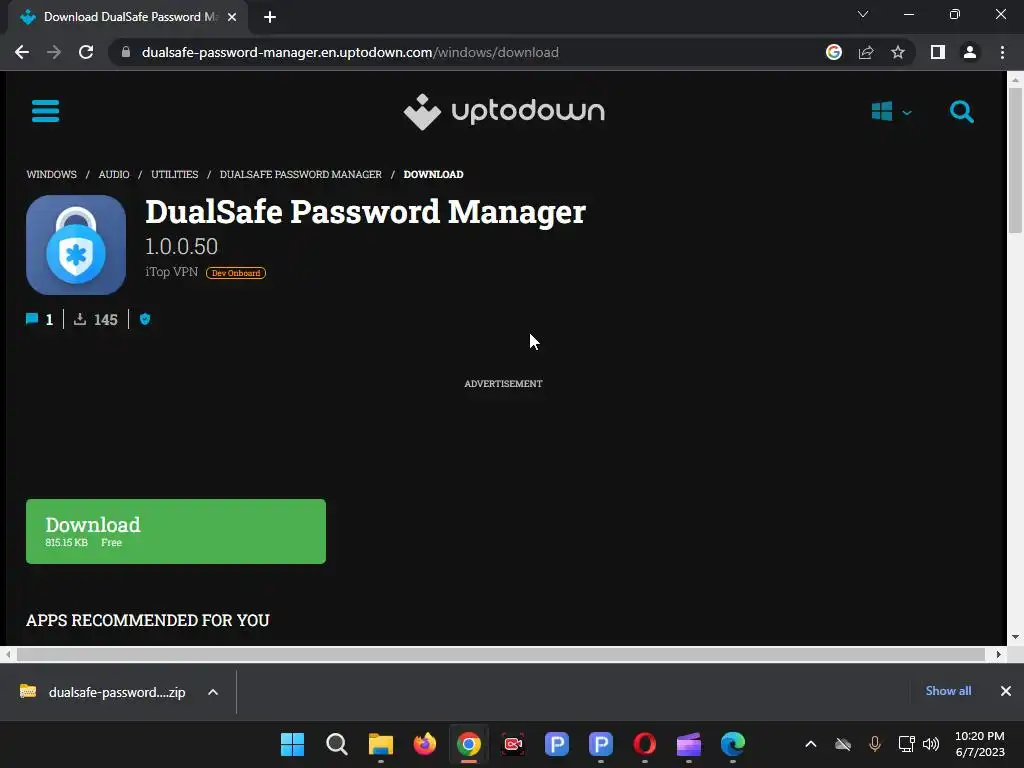
Task: Open the site search magnifier
Action: coord(961,112)
